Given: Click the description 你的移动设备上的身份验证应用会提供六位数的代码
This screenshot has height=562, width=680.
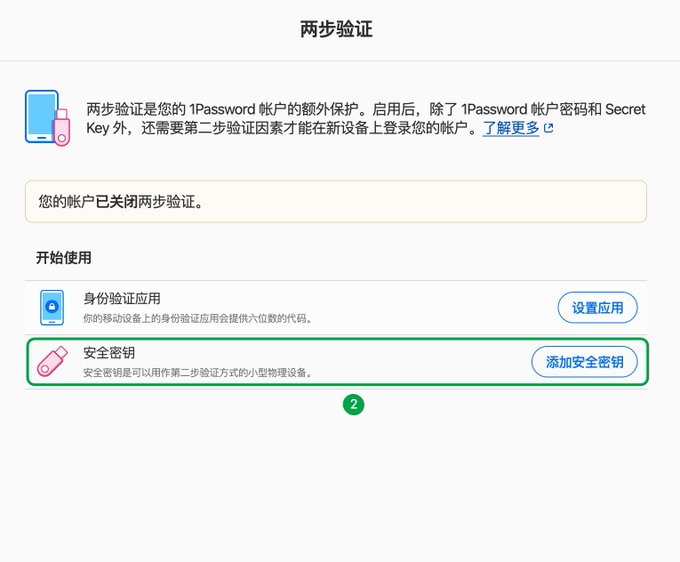Looking at the screenshot, I should [197, 318].
